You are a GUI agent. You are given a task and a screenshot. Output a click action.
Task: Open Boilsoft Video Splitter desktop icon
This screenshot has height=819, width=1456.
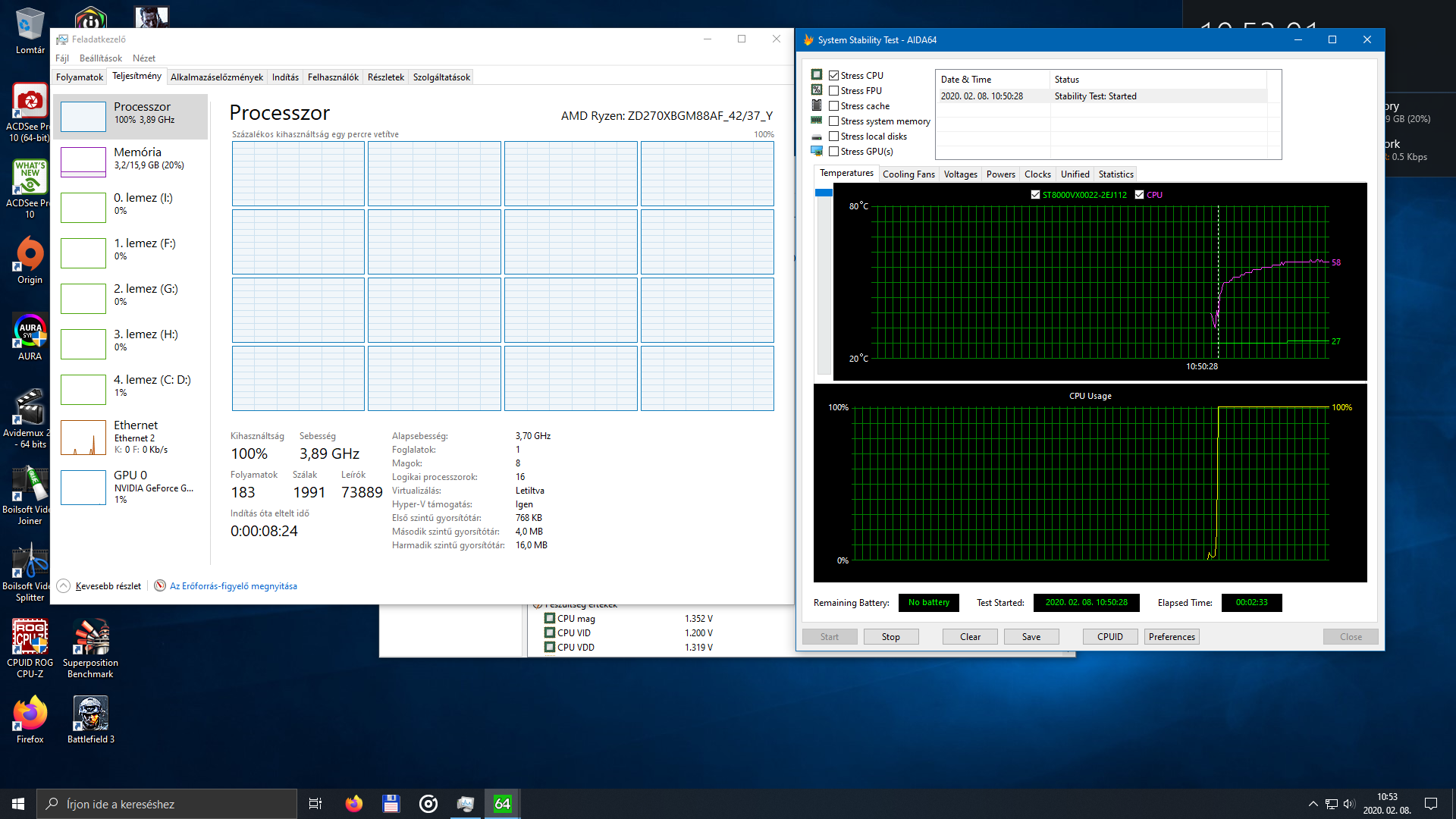(30, 573)
